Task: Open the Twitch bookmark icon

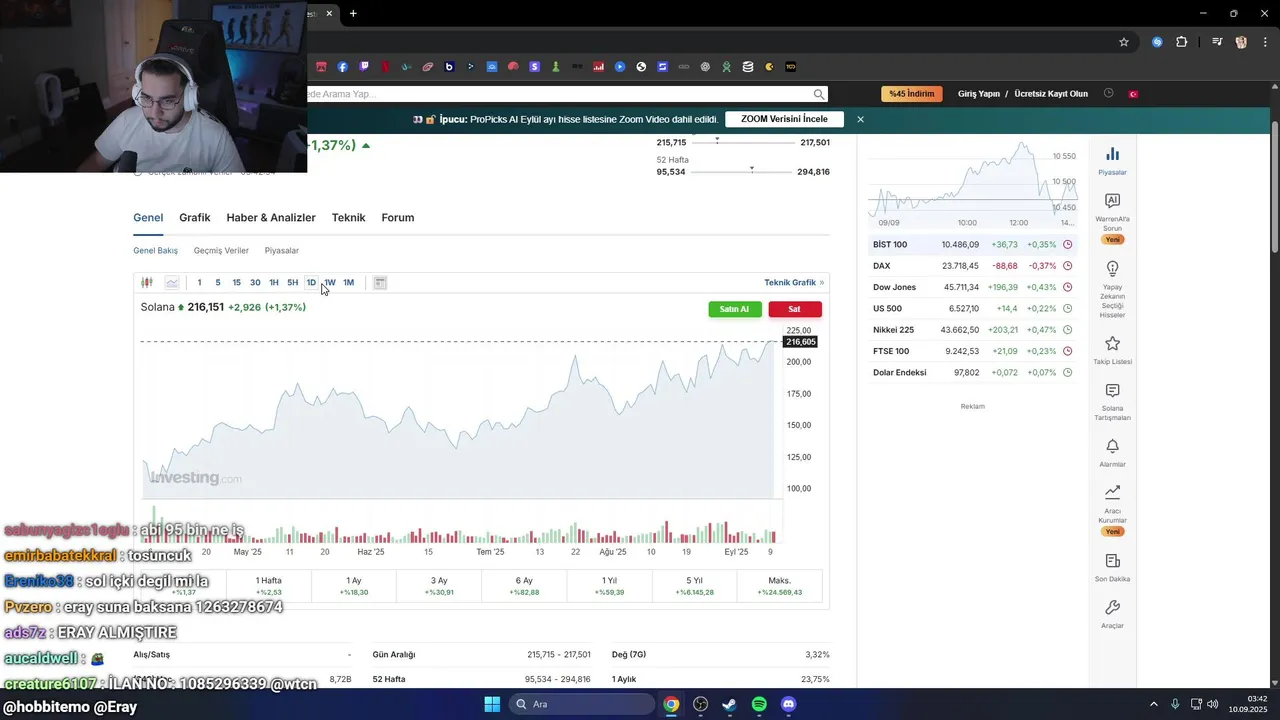Action: [364, 67]
